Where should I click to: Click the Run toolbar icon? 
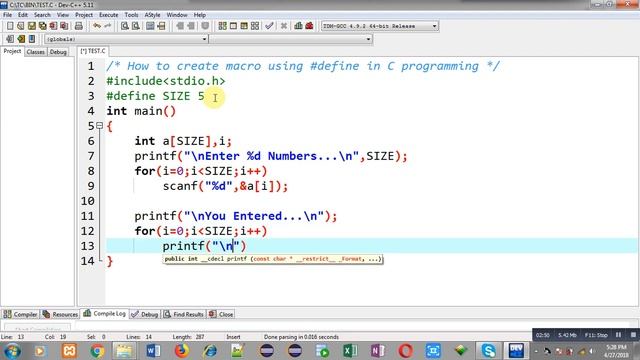pos(233,26)
